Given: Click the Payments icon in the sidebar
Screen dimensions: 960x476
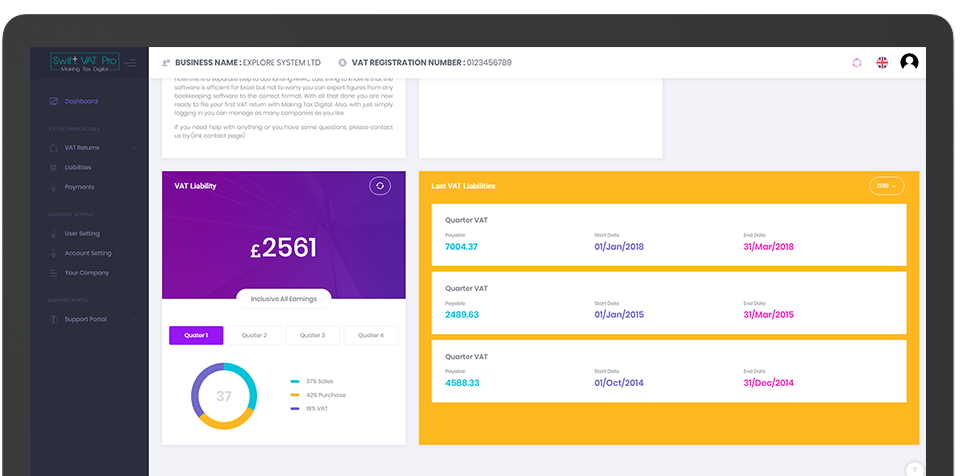Looking at the screenshot, I should (53, 187).
